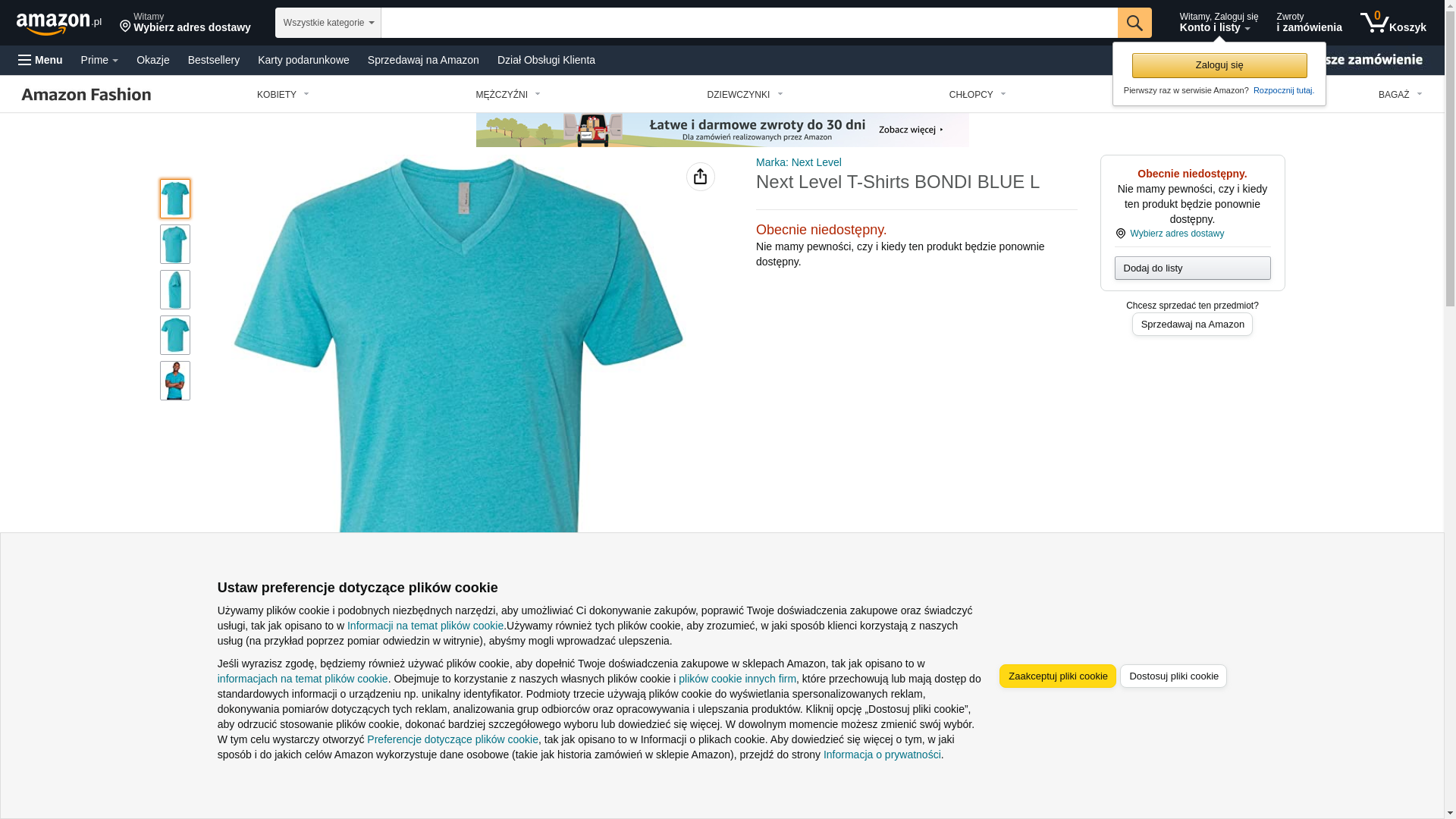Open the Dodaj do listy dropdown
1456x819 pixels.
click(1193, 268)
